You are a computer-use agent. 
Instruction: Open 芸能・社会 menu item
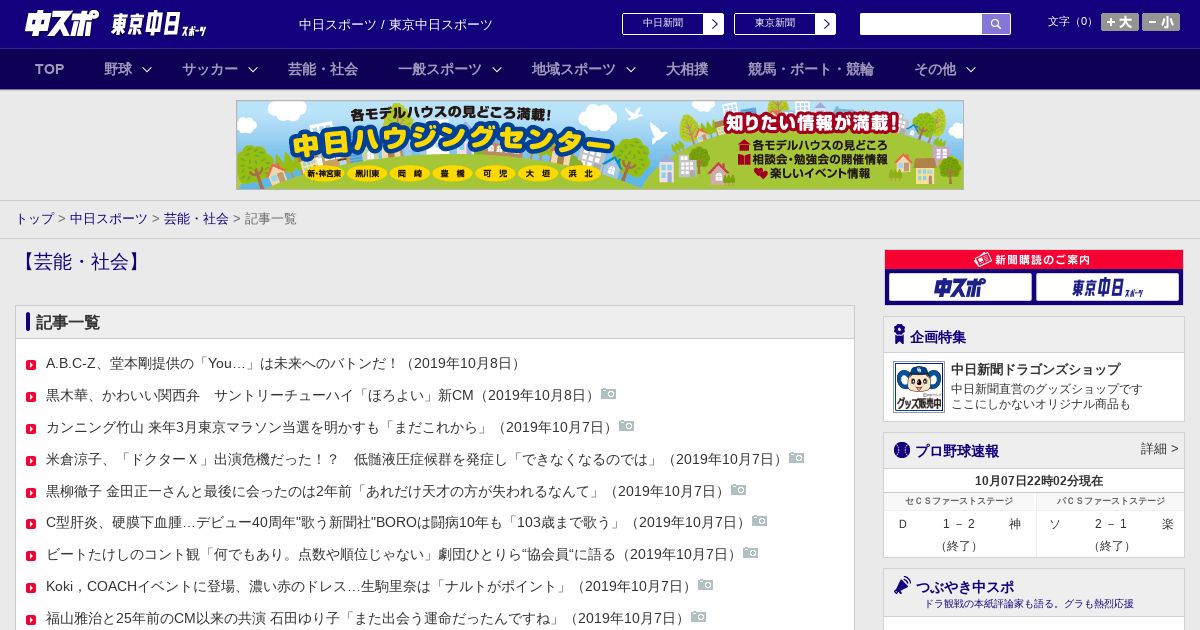click(323, 69)
